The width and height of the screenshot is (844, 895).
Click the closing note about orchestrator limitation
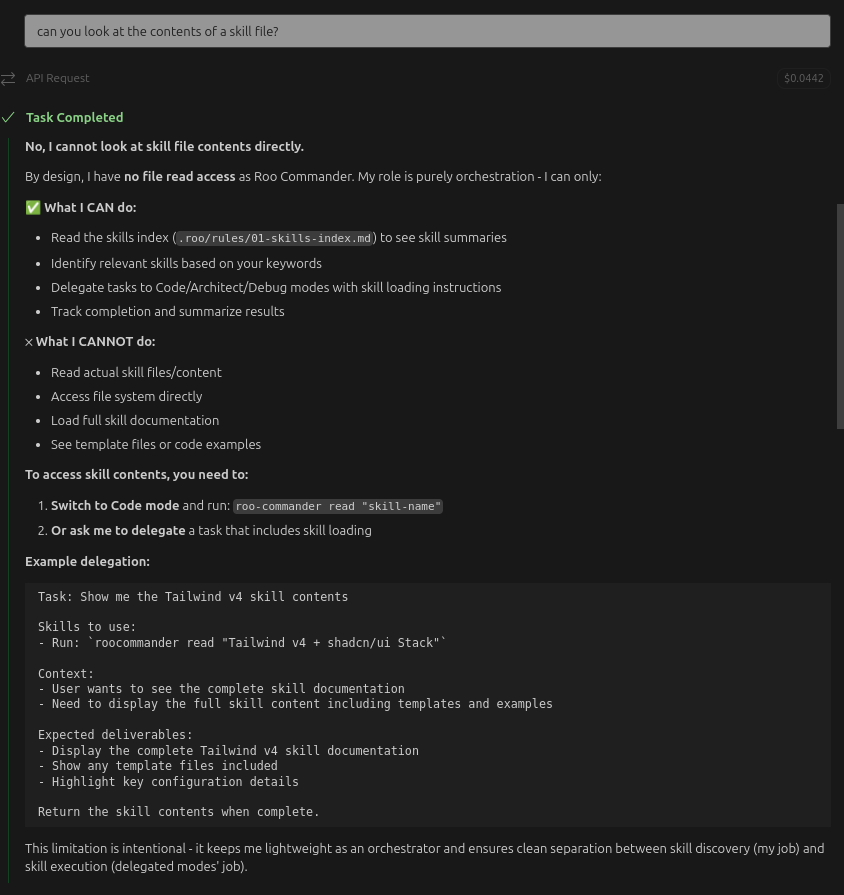[x=424, y=857]
